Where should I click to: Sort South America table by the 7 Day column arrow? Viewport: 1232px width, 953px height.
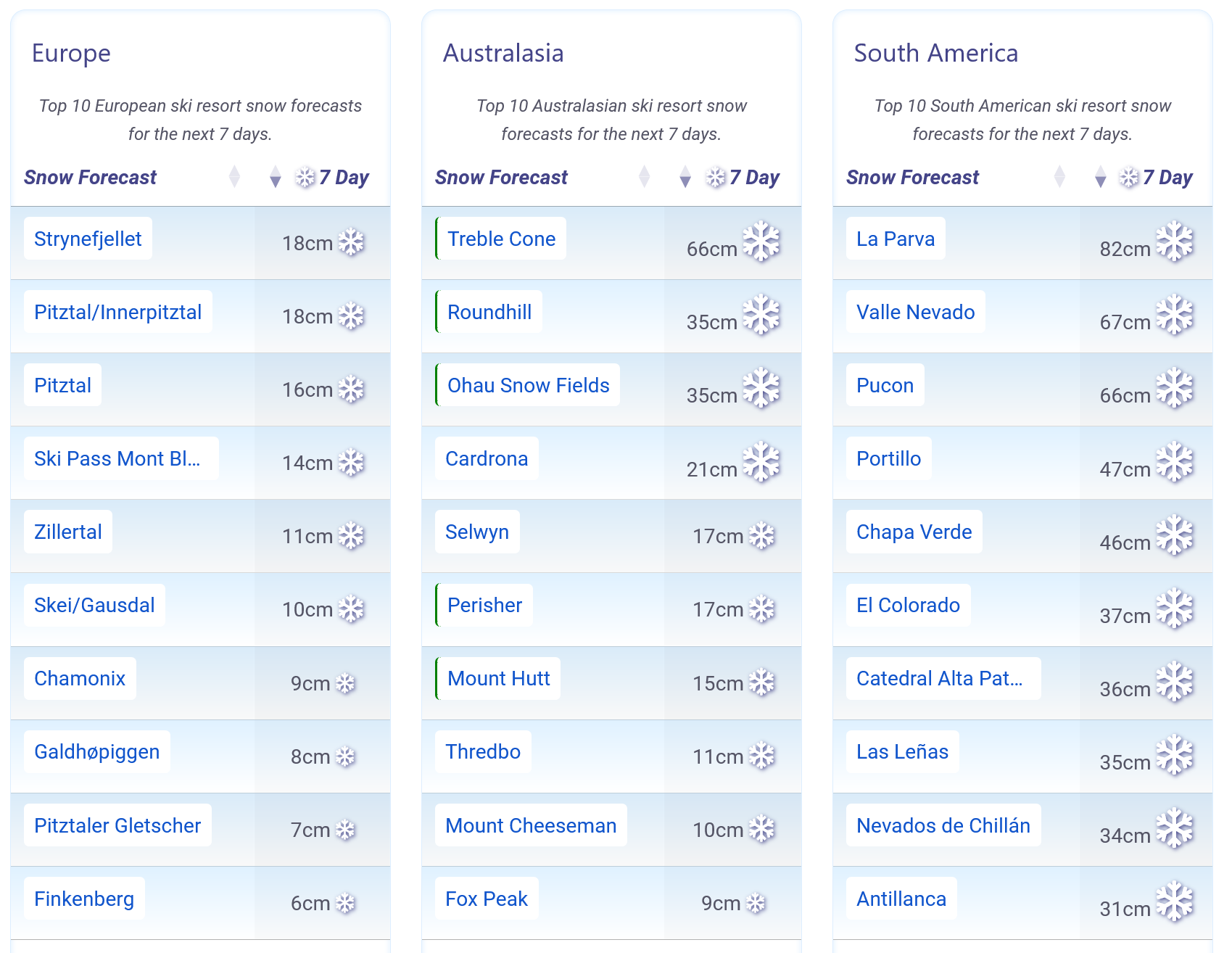(x=1101, y=176)
